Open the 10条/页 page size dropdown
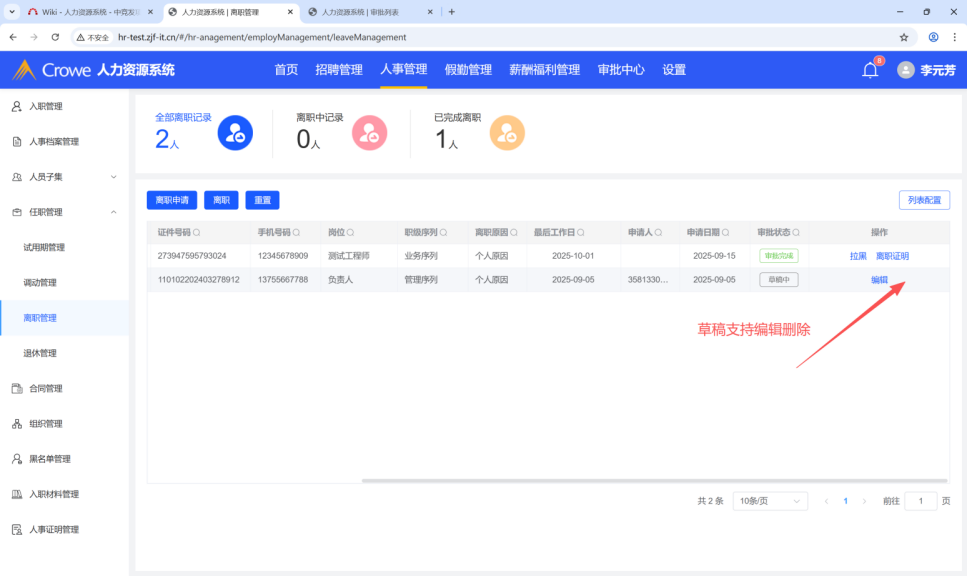This screenshot has height=577, width=968. (x=770, y=501)
